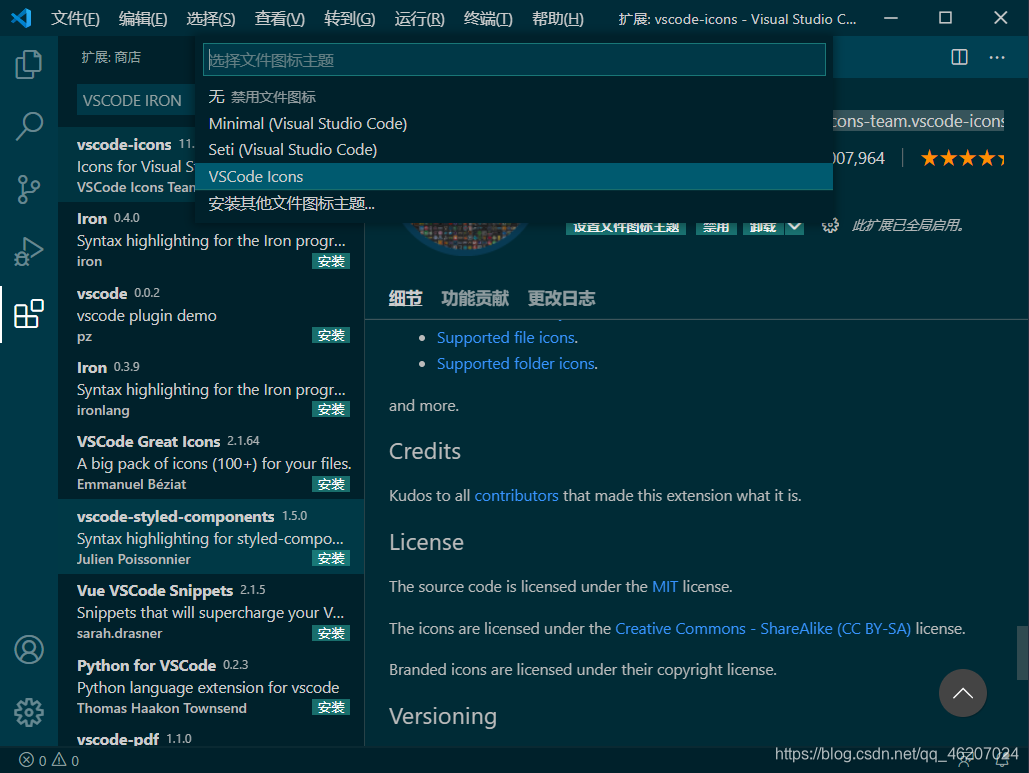
Task: Switch to the 更改日志 tab
Action: (x=561, y=299)
